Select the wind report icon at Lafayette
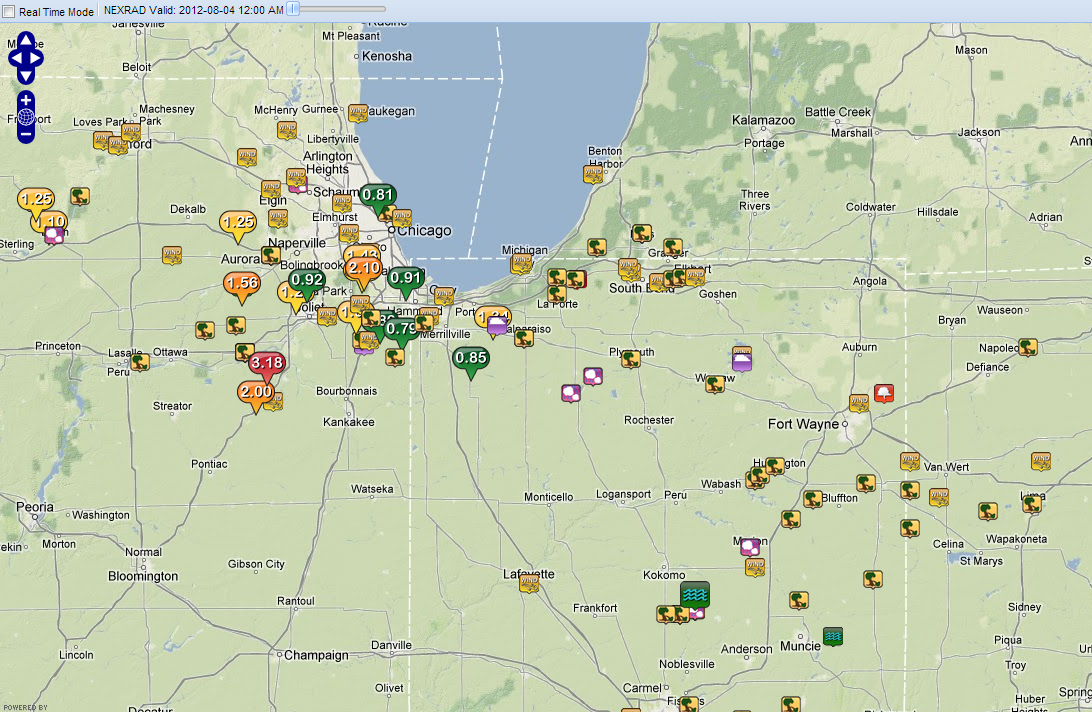 [529, 582]
